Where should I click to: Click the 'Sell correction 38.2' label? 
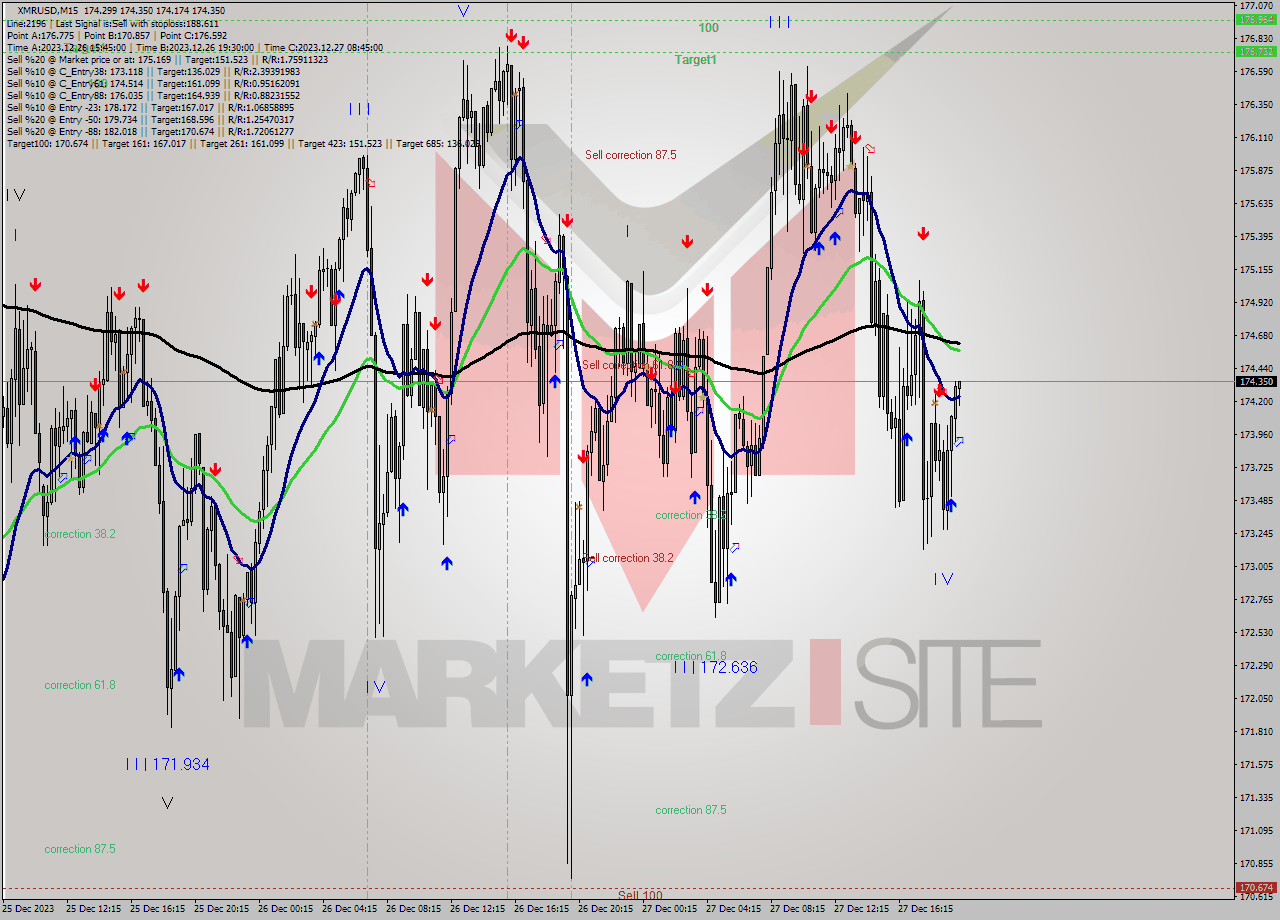pyautogui.click(x=629, y=558)
